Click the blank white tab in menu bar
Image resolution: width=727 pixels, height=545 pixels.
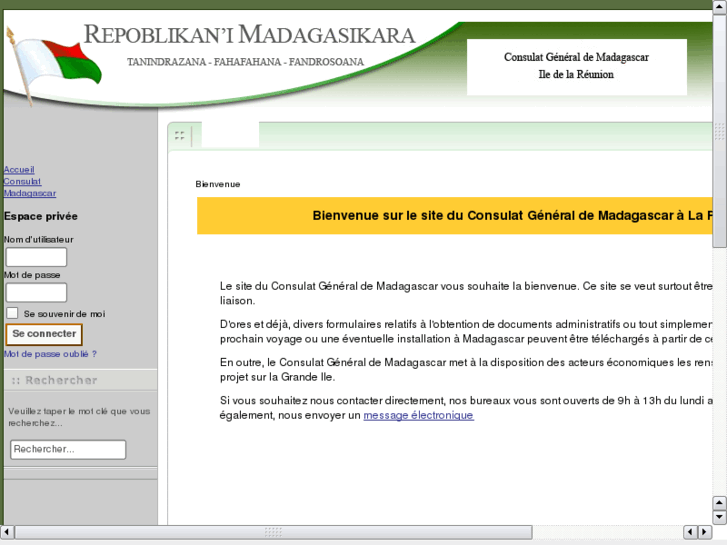pos(230,135)
